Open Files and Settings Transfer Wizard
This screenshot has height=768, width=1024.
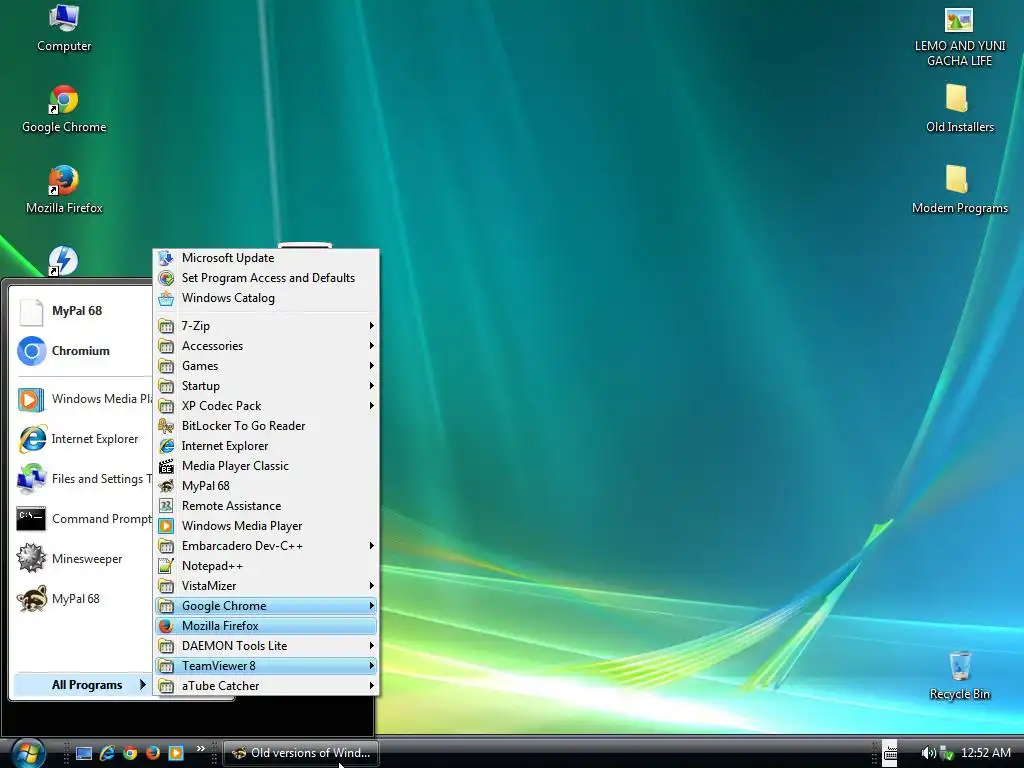83,479
